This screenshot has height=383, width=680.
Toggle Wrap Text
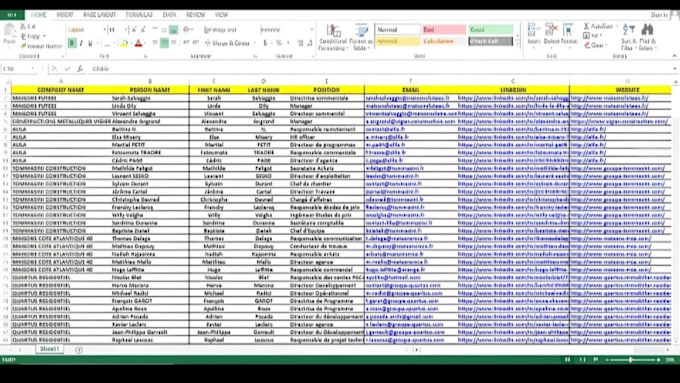pos(220,30)
